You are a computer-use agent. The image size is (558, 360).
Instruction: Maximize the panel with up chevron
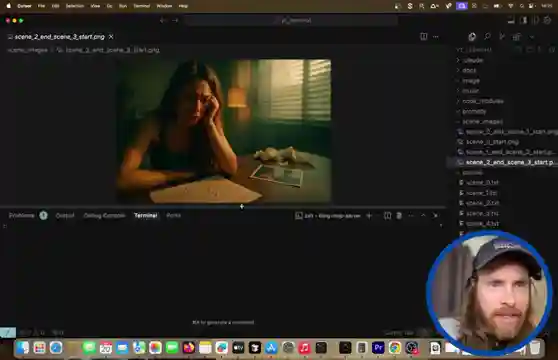423,215
